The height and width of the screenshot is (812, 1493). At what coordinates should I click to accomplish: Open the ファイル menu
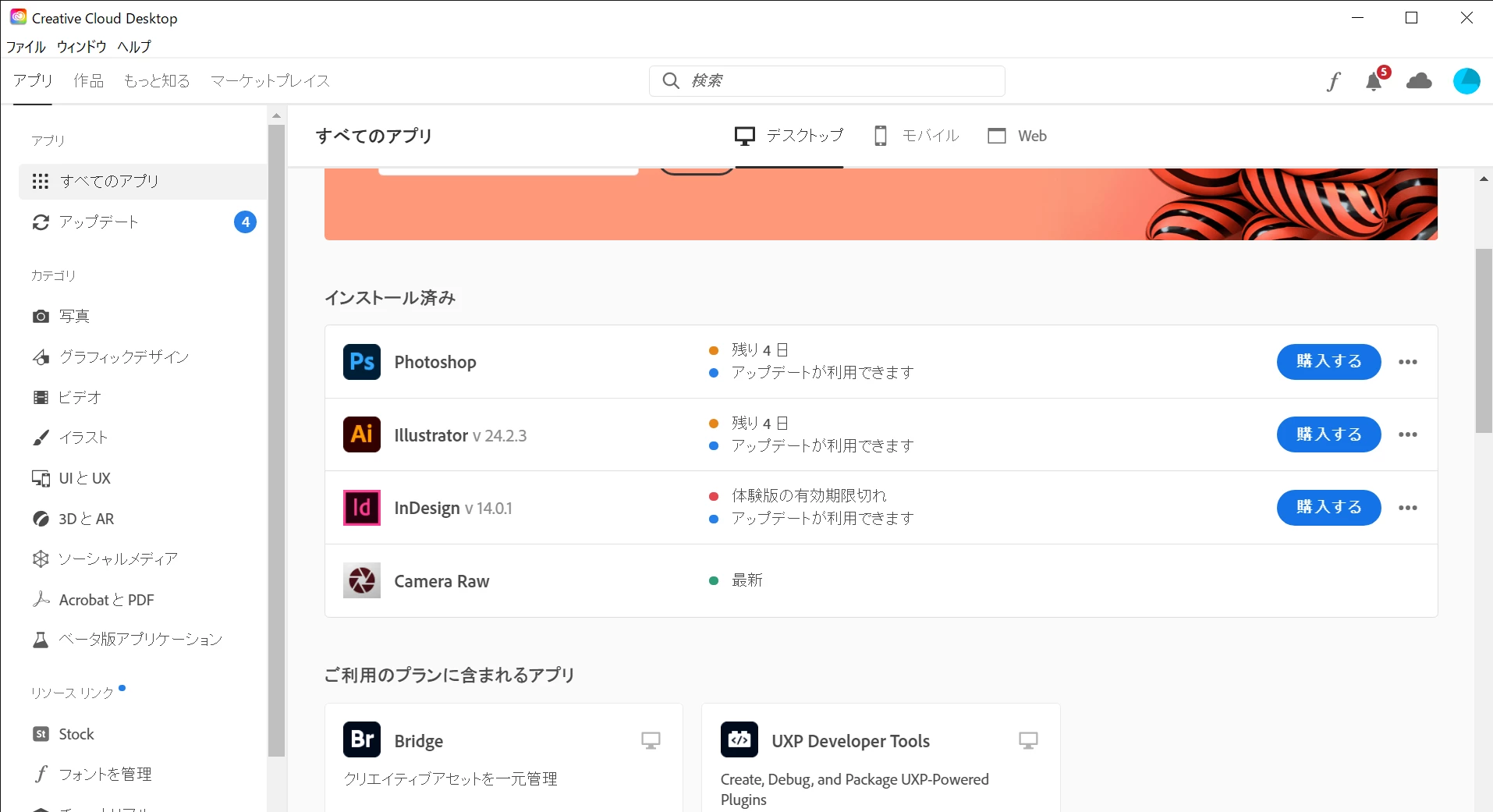27,47
